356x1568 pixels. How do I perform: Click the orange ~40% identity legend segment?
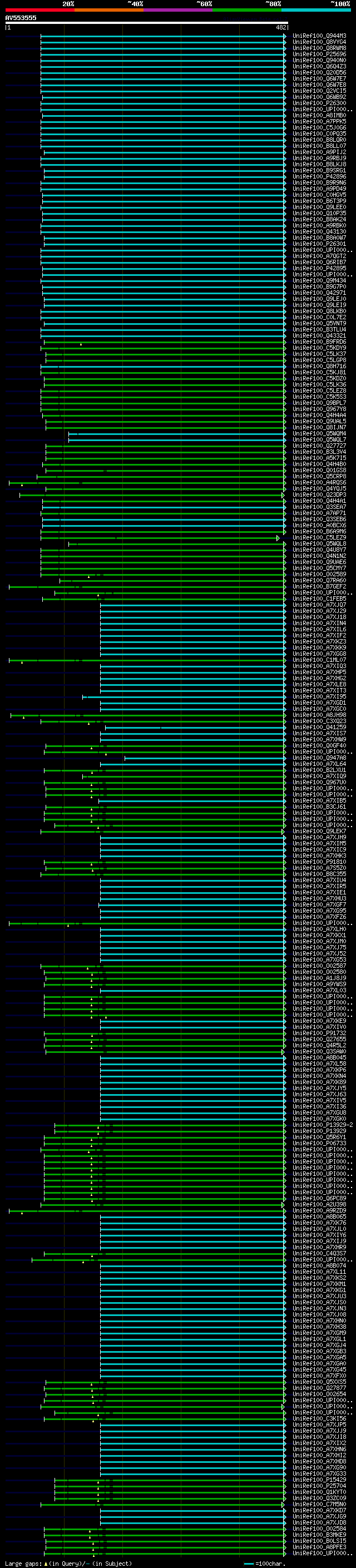tap(109, 10)
